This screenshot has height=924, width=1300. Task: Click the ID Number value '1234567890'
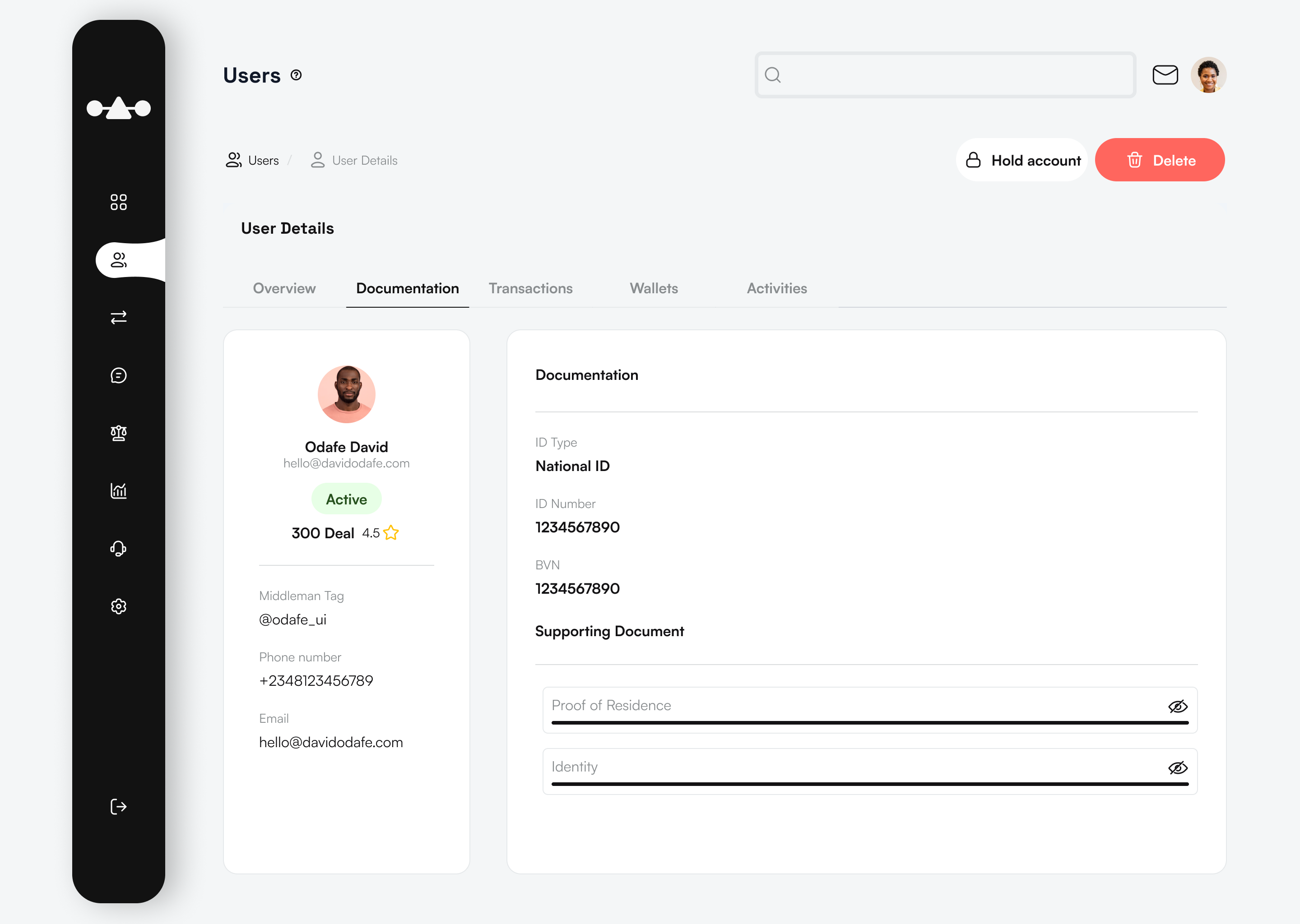(x=578, y=527)
